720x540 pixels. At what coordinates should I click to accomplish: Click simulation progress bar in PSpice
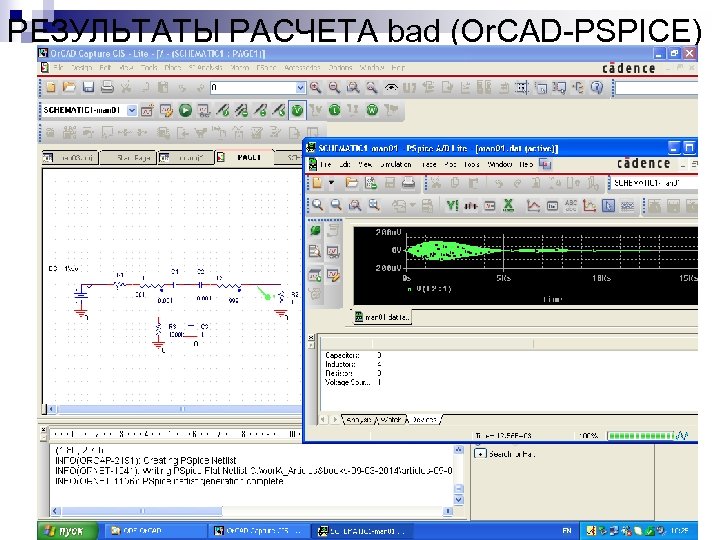tap(641, 435)
